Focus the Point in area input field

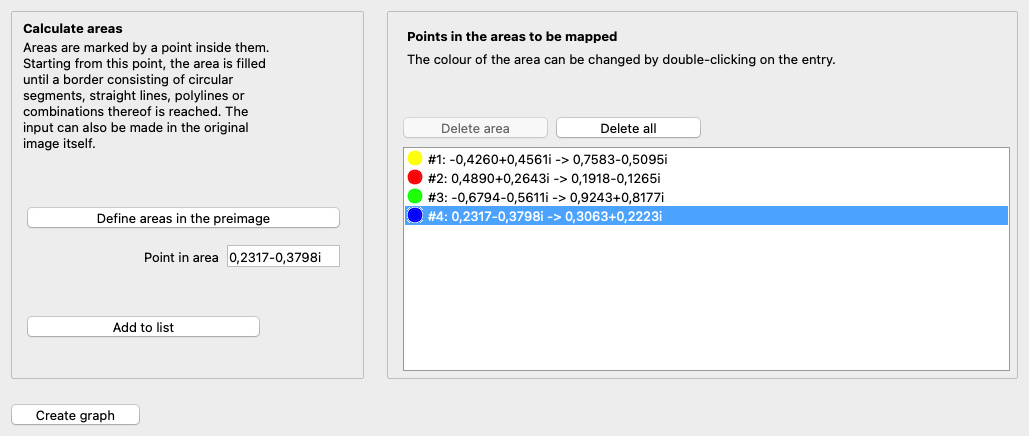283,257
